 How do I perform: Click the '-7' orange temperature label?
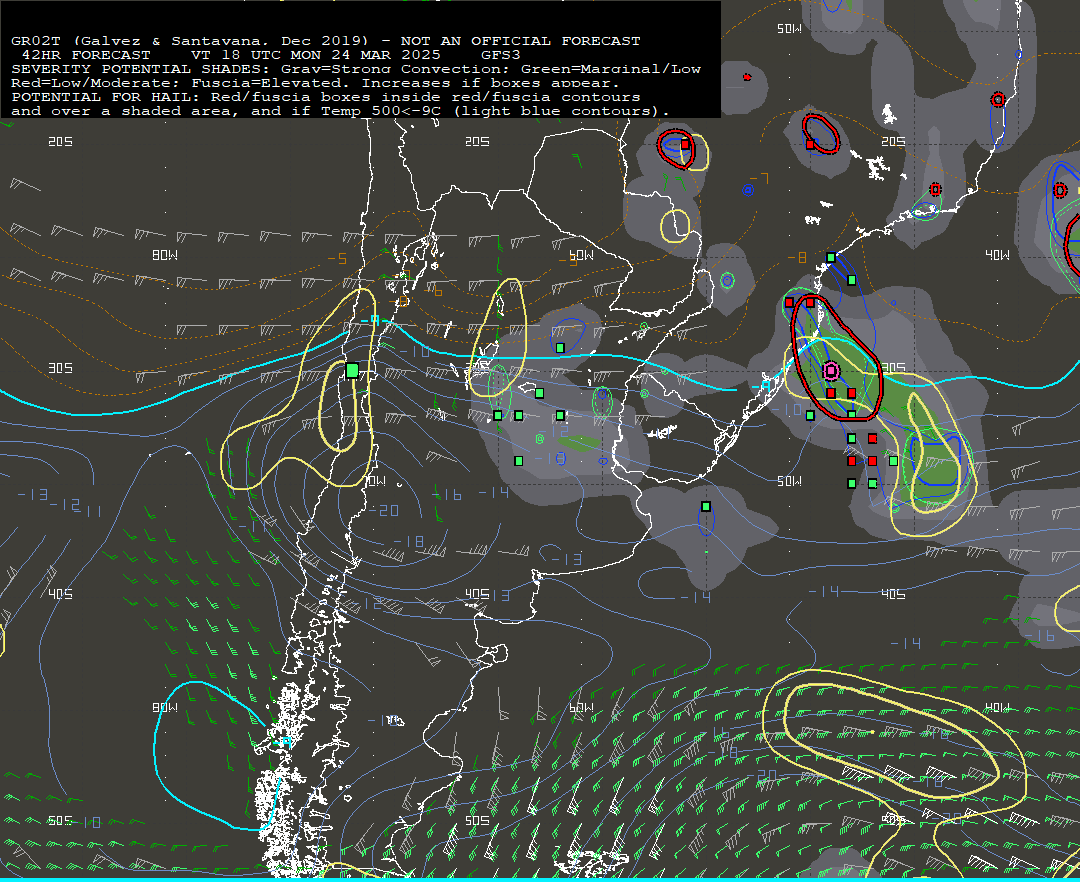point(758,179)
